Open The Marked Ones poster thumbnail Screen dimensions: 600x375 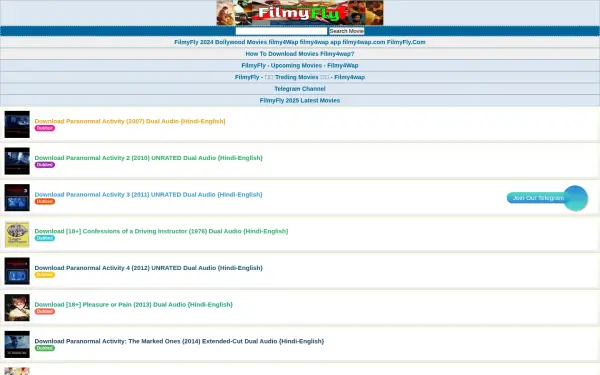tap(17, 344)
